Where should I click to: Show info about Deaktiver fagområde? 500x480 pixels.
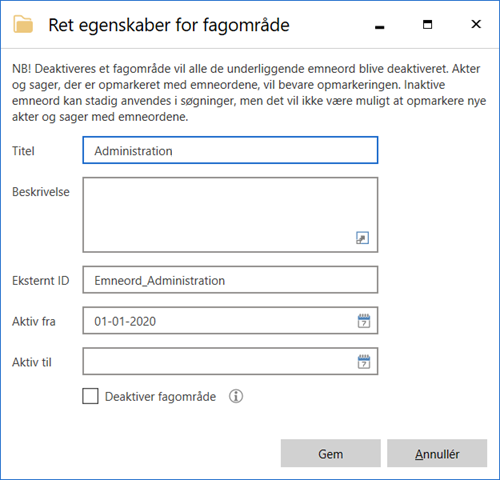[x=236, y=396]
